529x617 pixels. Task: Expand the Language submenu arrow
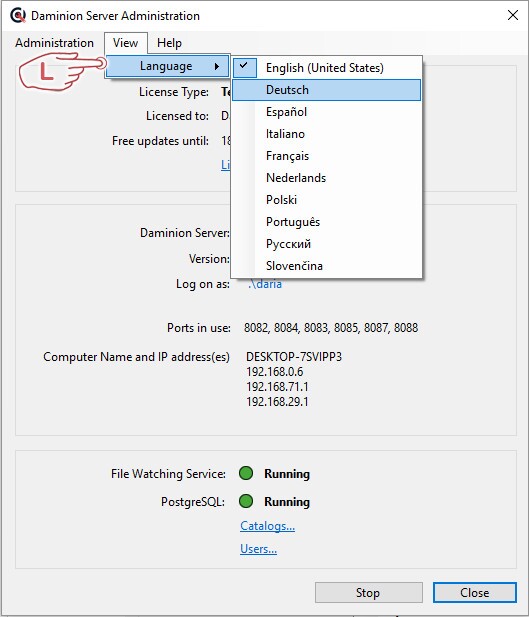[x=217, y=67]
